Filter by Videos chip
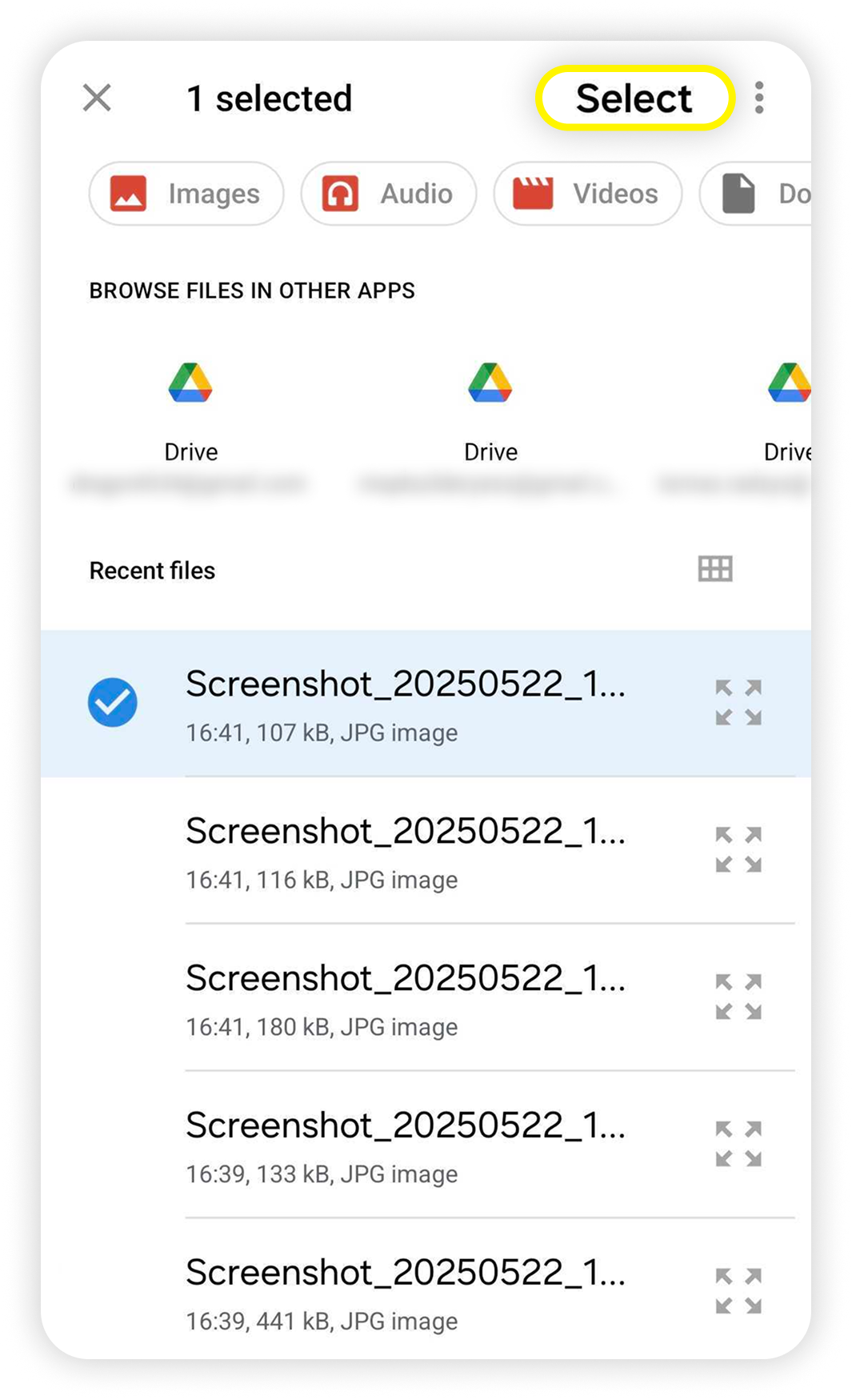This screenshot has height=1400, width=852. pos(588,194)
